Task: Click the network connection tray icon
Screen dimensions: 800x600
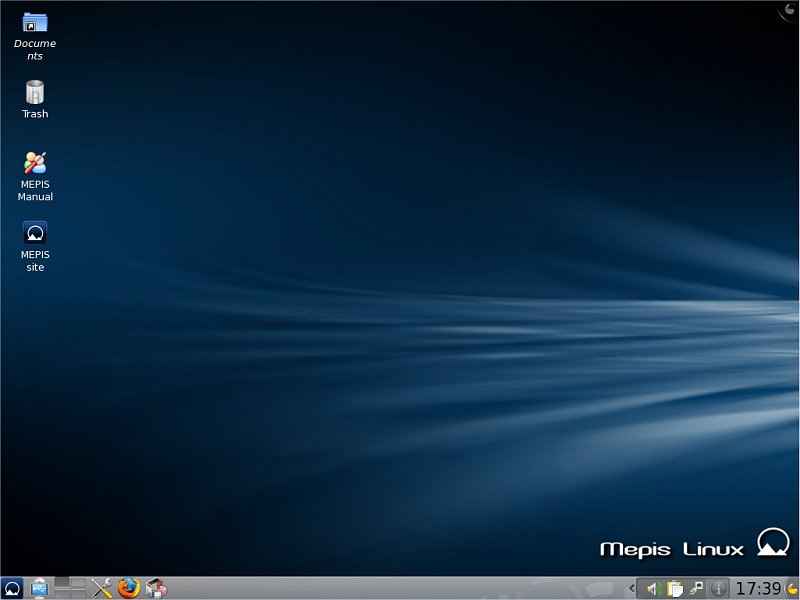Action: coord(696,588)
